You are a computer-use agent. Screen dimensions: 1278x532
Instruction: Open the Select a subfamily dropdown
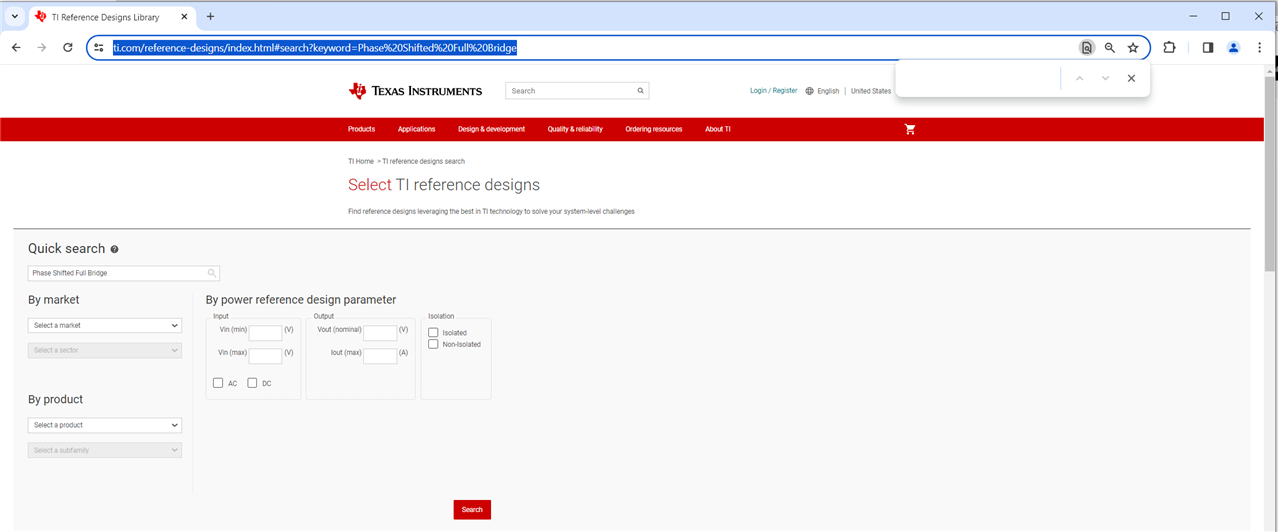(x=105, y=450)
